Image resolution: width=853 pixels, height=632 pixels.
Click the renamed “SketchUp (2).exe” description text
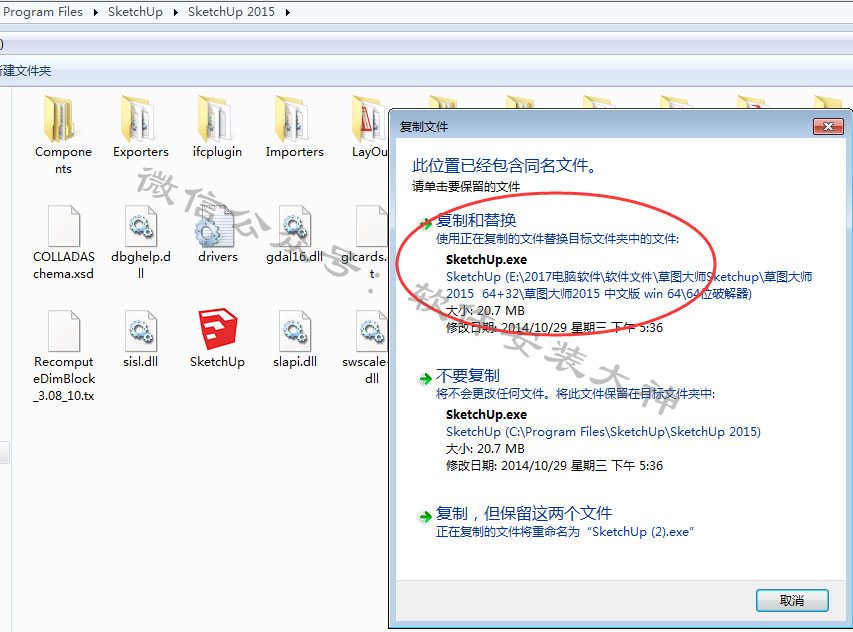(x=565, y=532)
